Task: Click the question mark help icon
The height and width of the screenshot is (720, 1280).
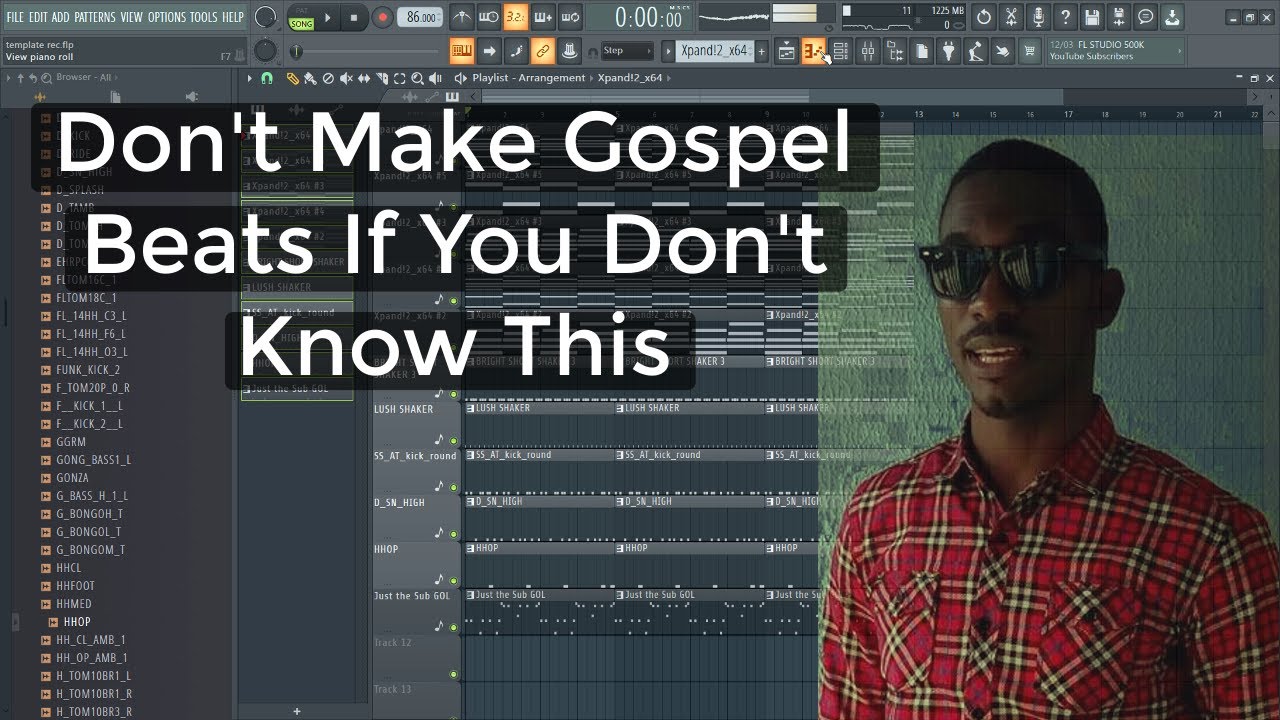Action: (x=1066, y=17)
